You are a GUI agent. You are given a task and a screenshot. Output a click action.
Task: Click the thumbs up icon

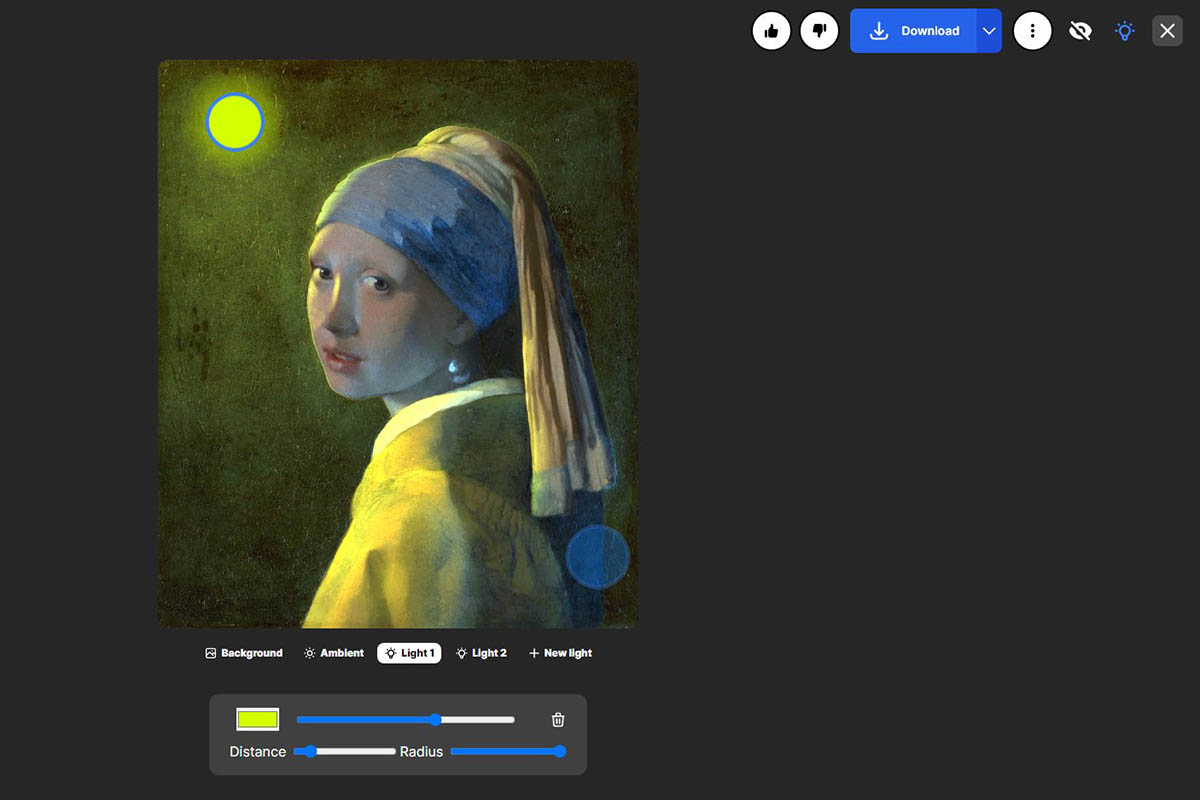(771, 31)
